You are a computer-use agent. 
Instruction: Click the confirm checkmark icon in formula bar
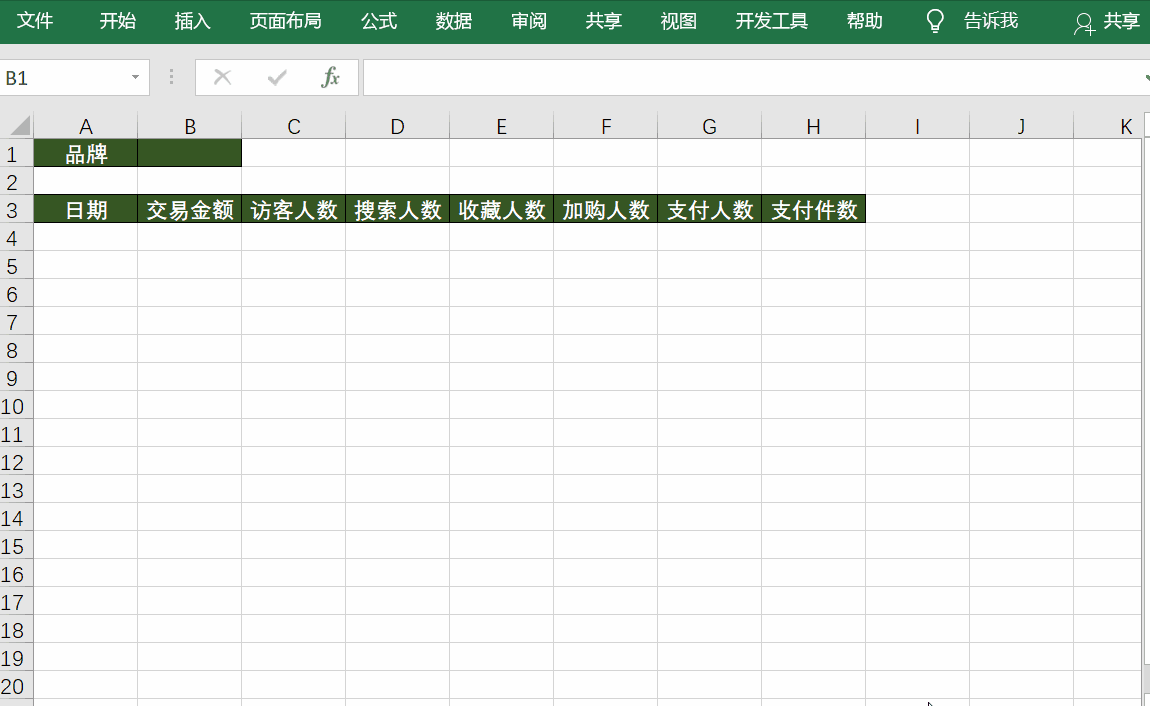[277, 77]
